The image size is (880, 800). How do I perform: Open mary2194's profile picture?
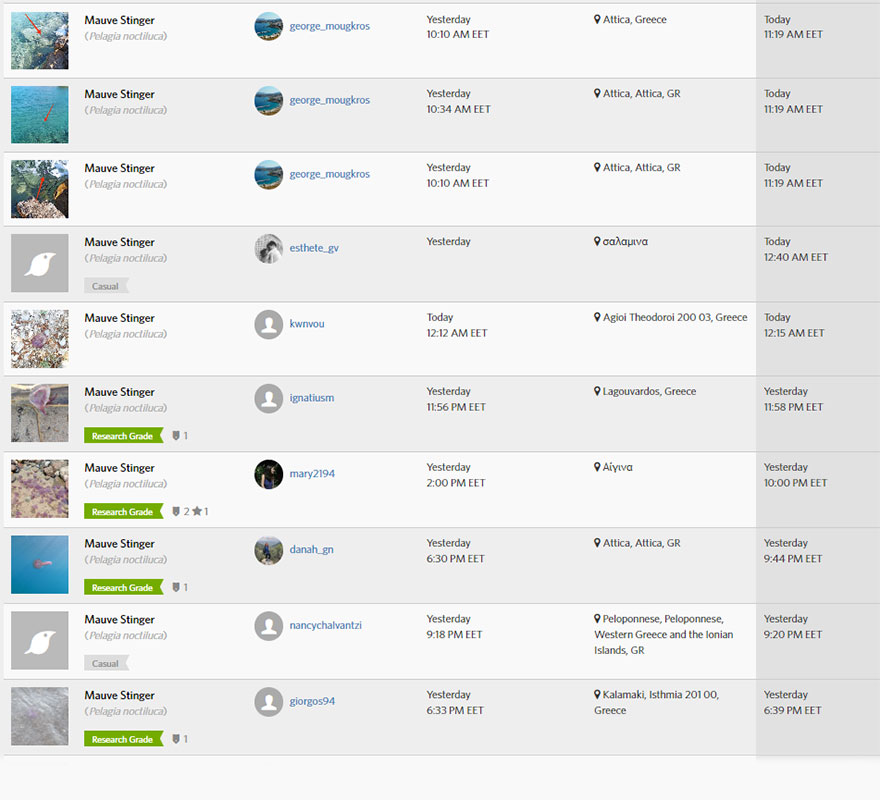(x=268, y=474)
